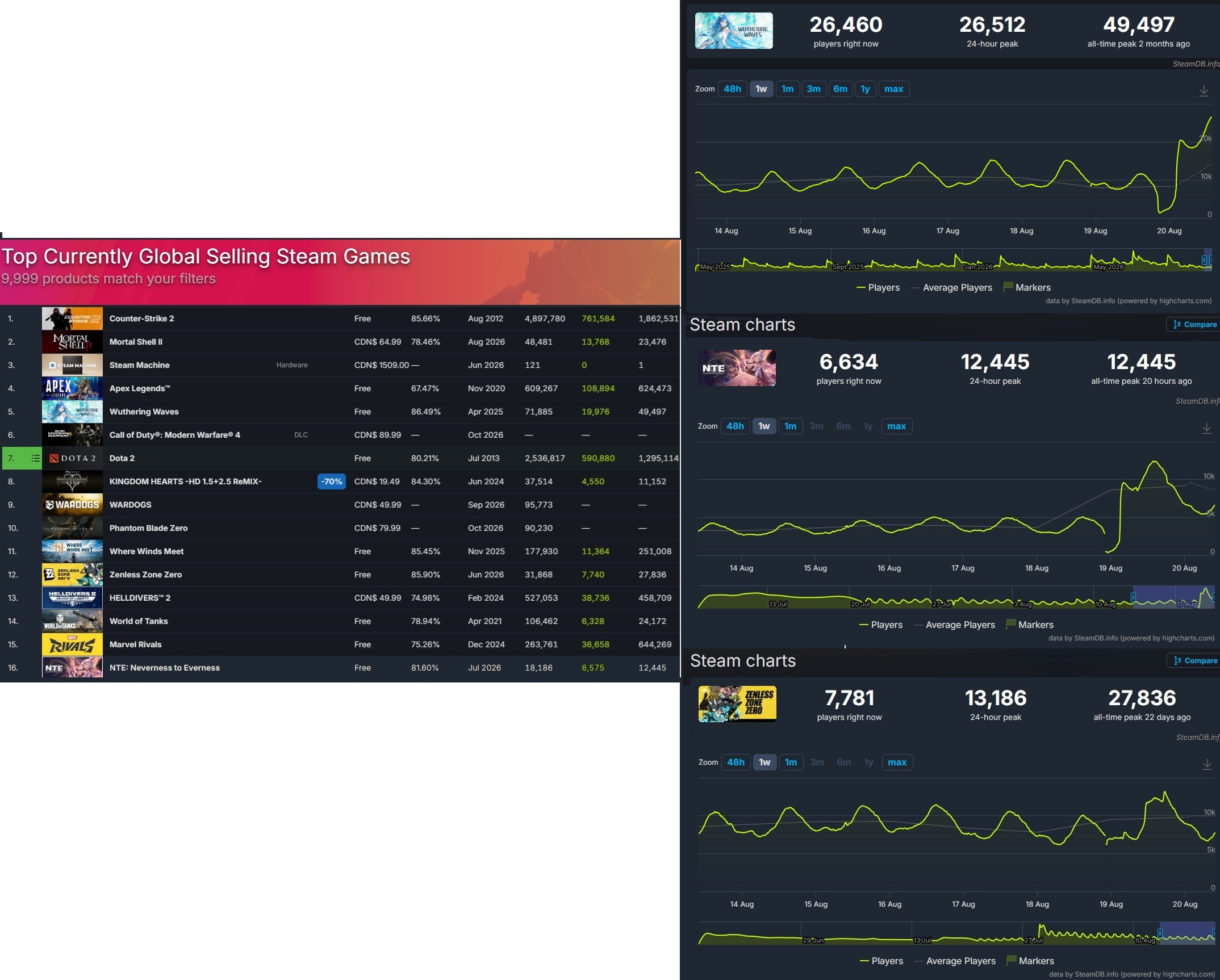The height and width of the screenshot is (980, 1220).
Task: Open the Mortal Shell II game link
Action: click(136, 342)
